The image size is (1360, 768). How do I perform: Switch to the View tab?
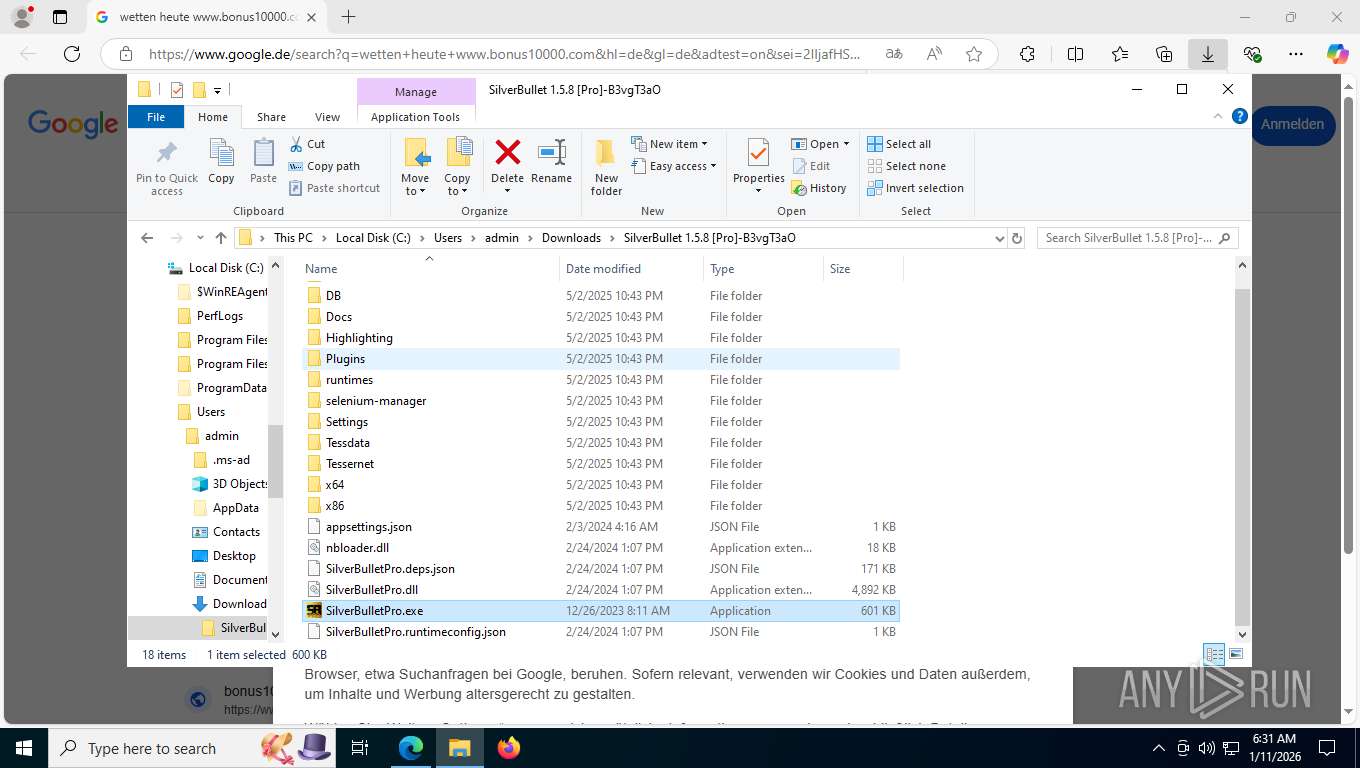(x=328, y=117)
